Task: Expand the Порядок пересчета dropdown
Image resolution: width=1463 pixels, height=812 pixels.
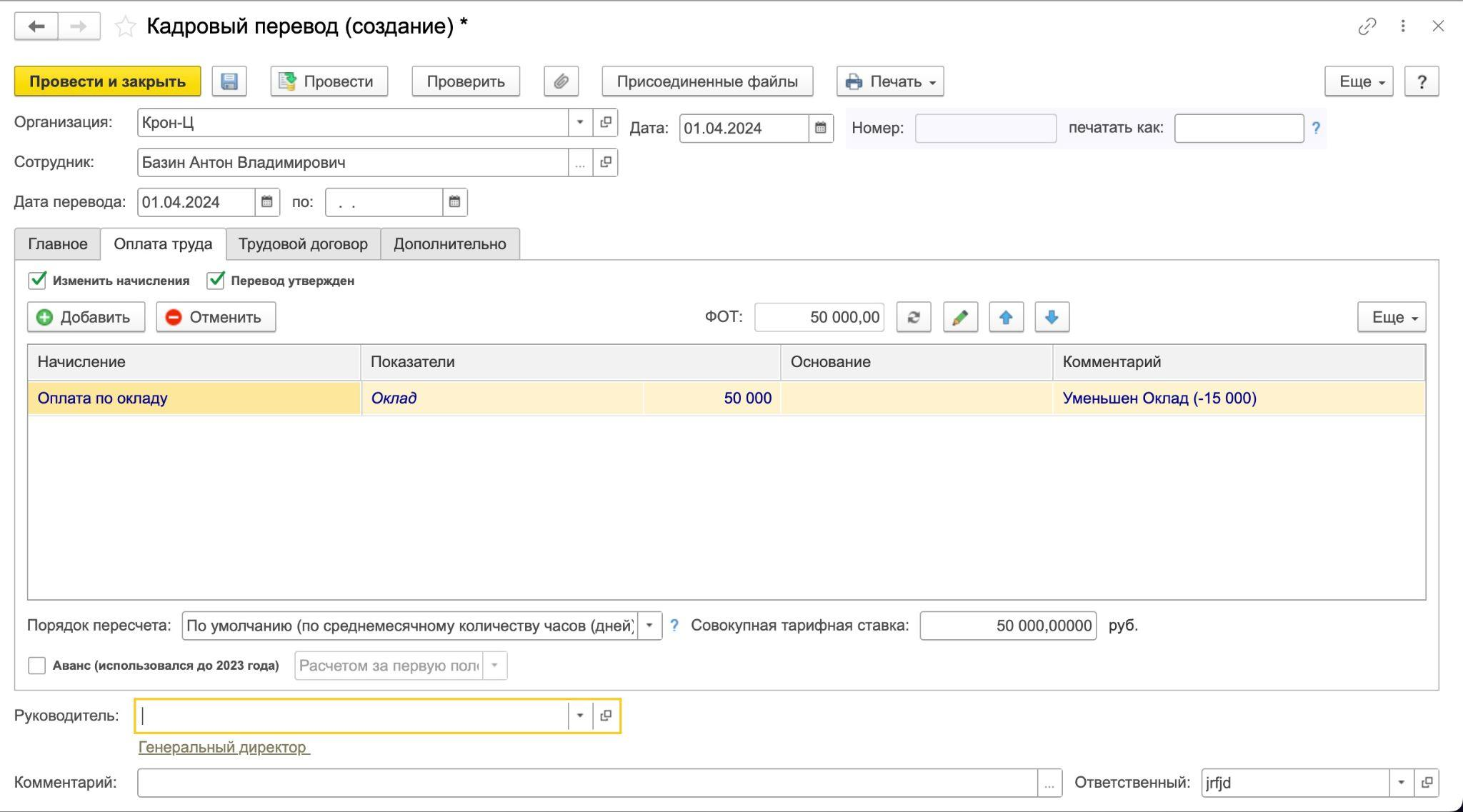Action: [649, 626]
